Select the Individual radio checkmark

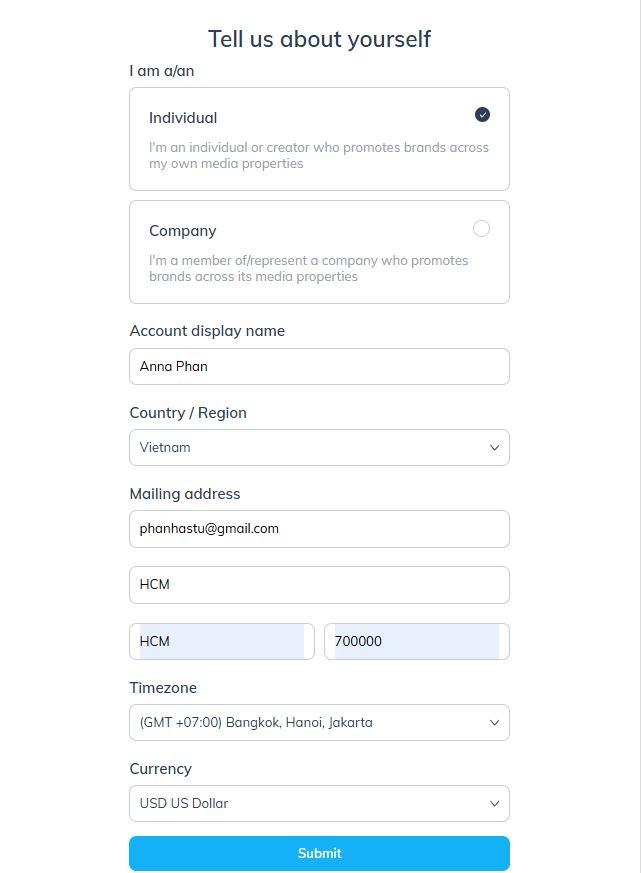pyautogui.click(x=482, y=115)
